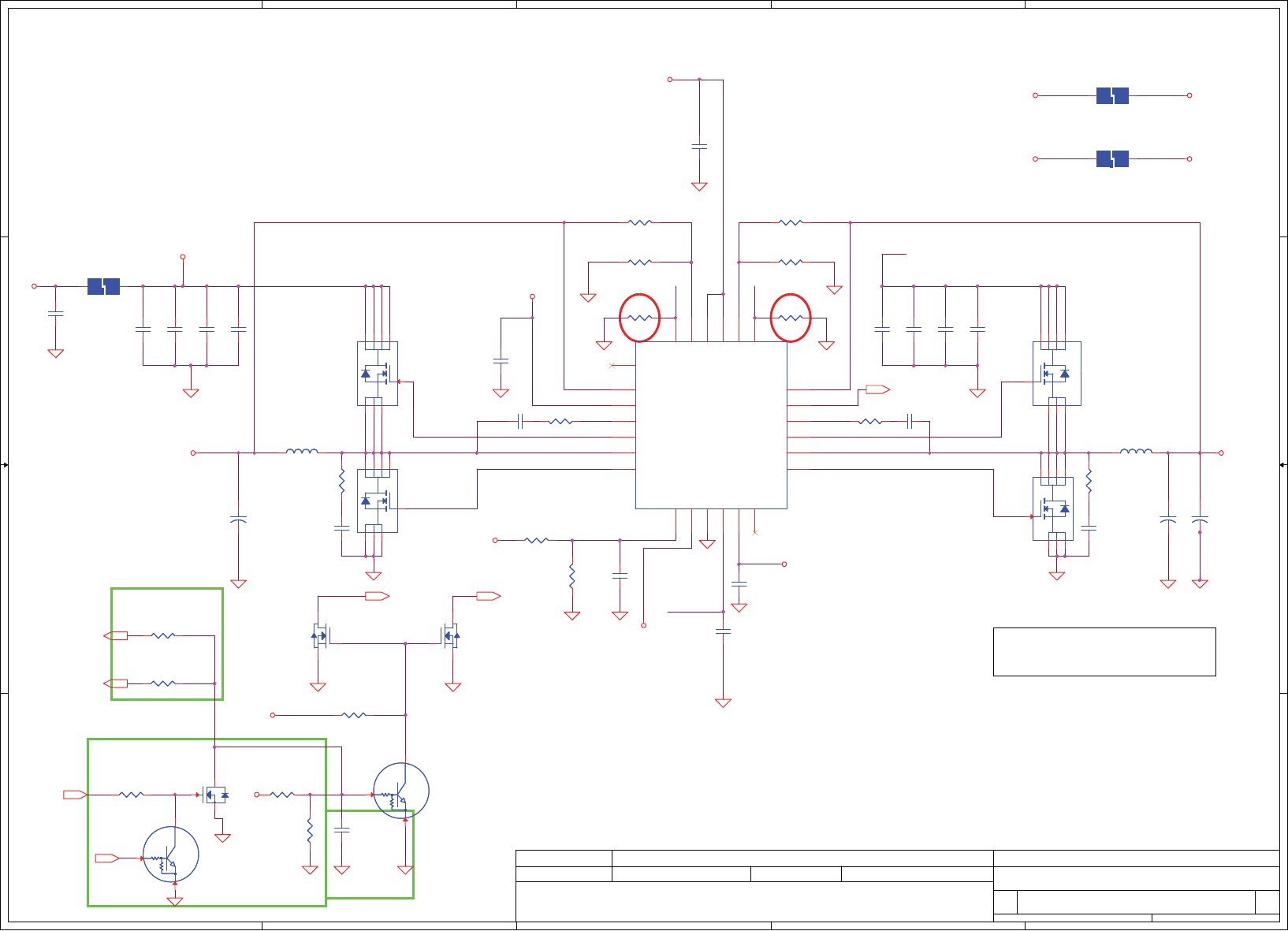Select the lower-left power MOSFET symbol
The height and width of the screenshot is (931, 1288).
tap(377, 501)
